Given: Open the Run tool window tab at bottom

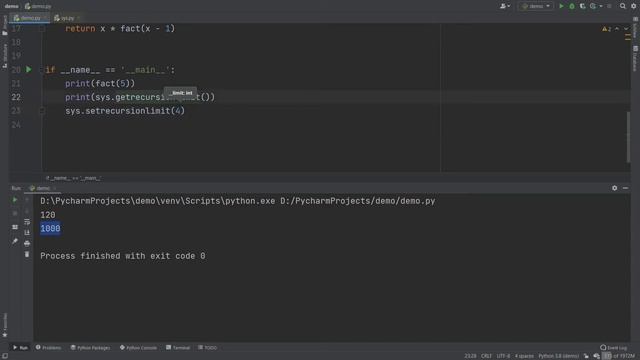Looking at the screenshot, I should pyautogui.click(x=20, y=348).
